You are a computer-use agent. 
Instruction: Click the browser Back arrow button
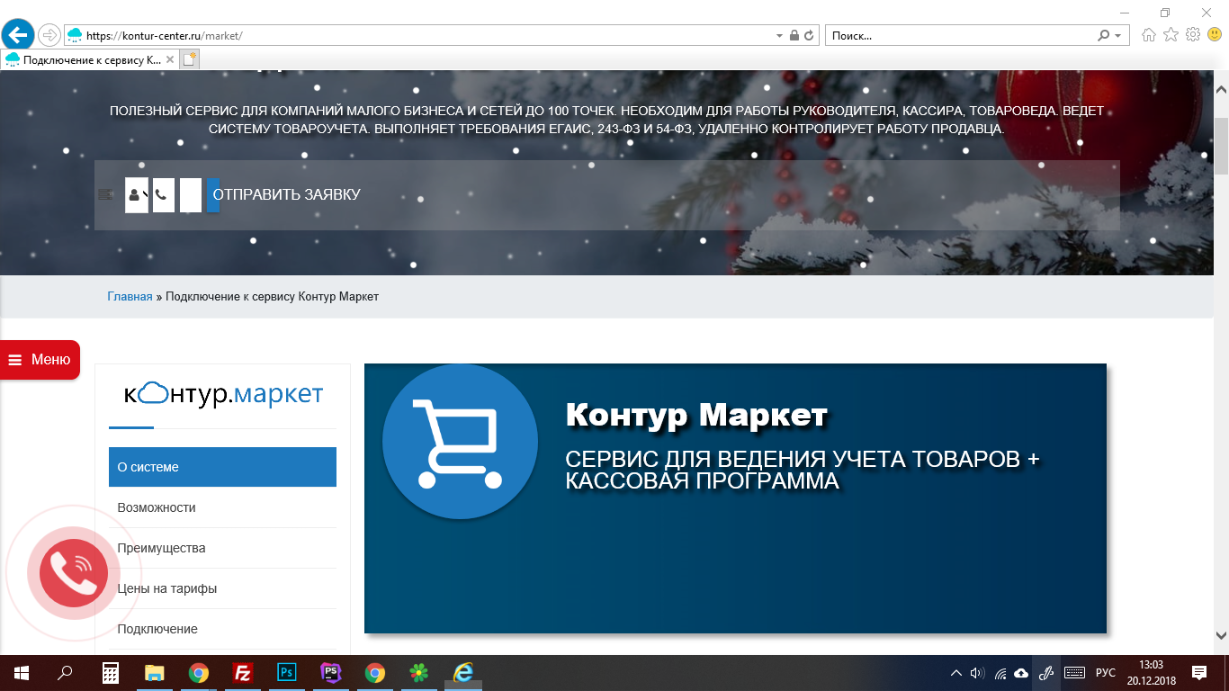(18, 35)
